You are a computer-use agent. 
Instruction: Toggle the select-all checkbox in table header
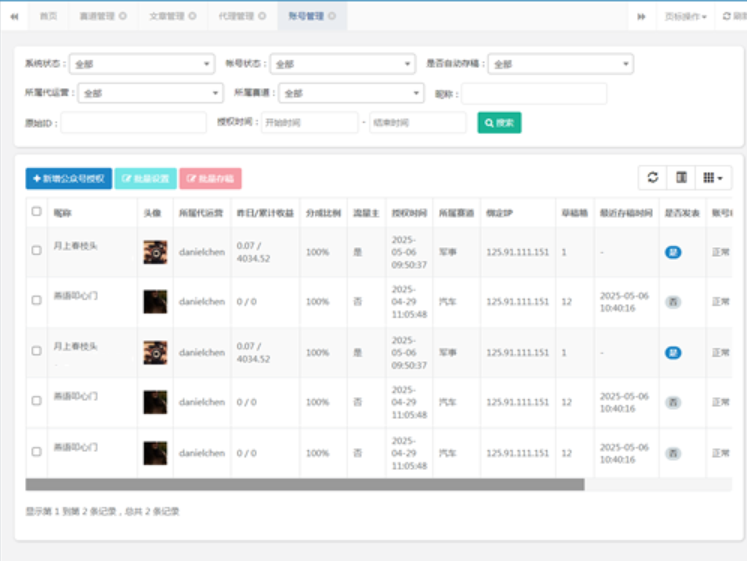pos(37,212)
